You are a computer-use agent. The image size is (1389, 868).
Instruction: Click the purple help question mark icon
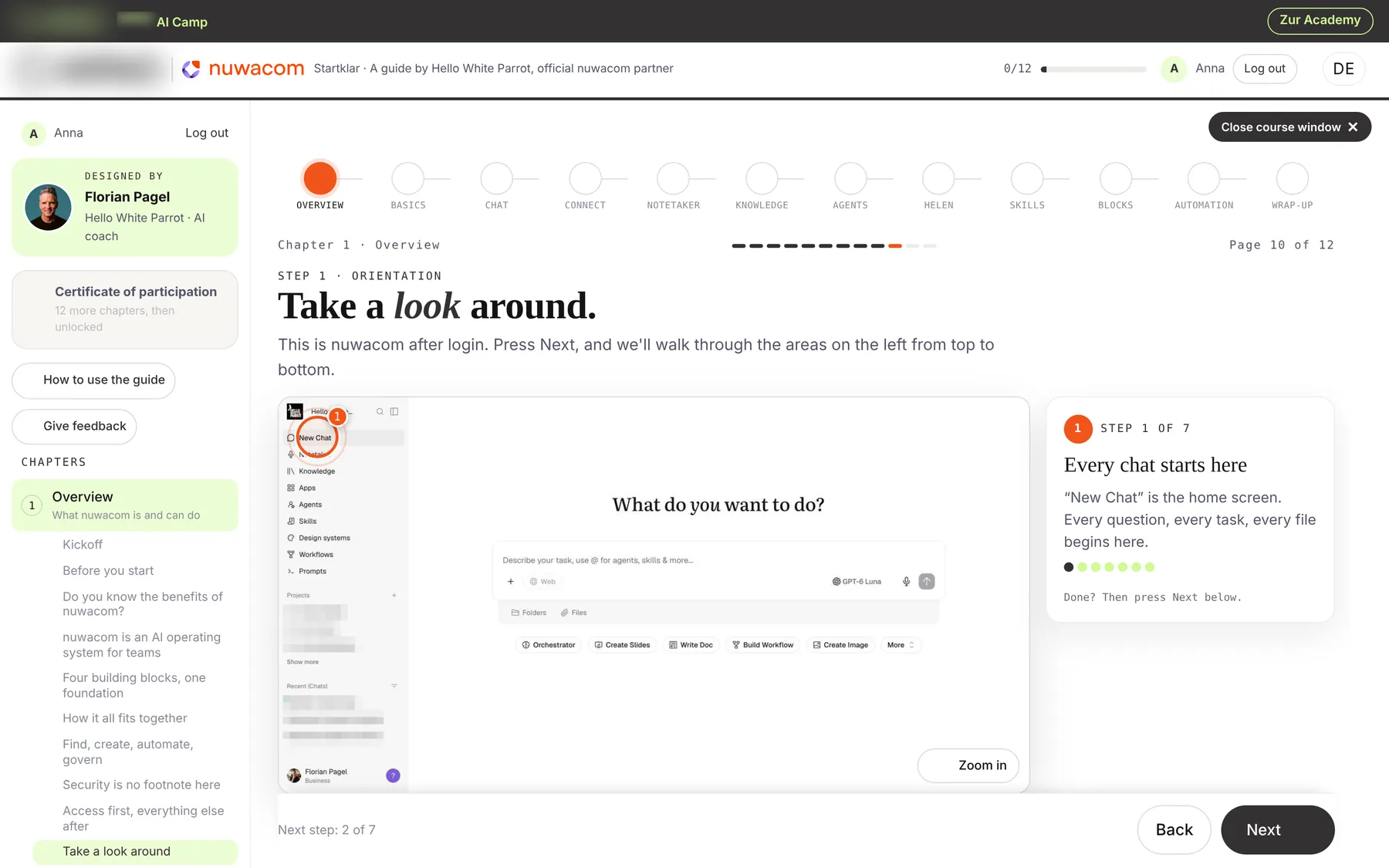(x=393, y=775)
